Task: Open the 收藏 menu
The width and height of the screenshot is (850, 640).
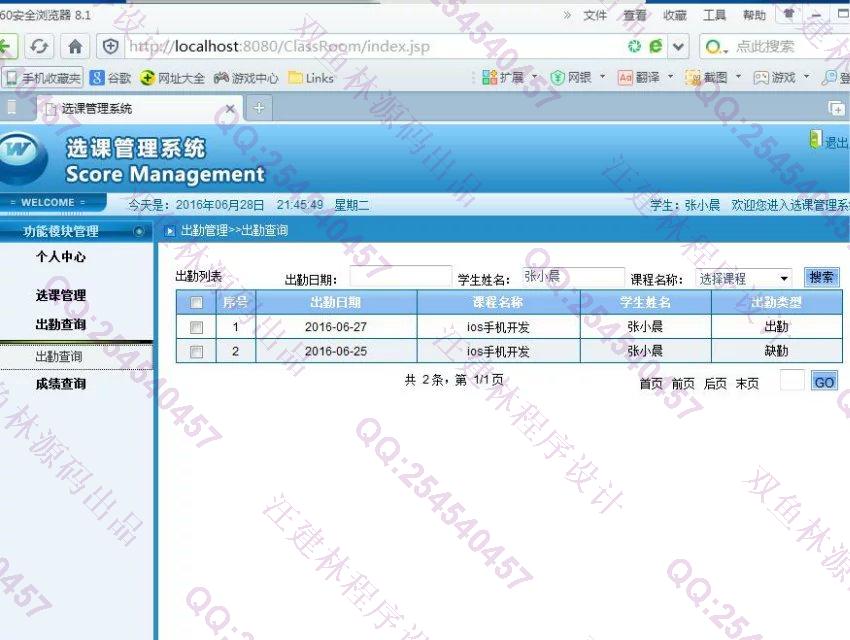Action: (675, 15)
